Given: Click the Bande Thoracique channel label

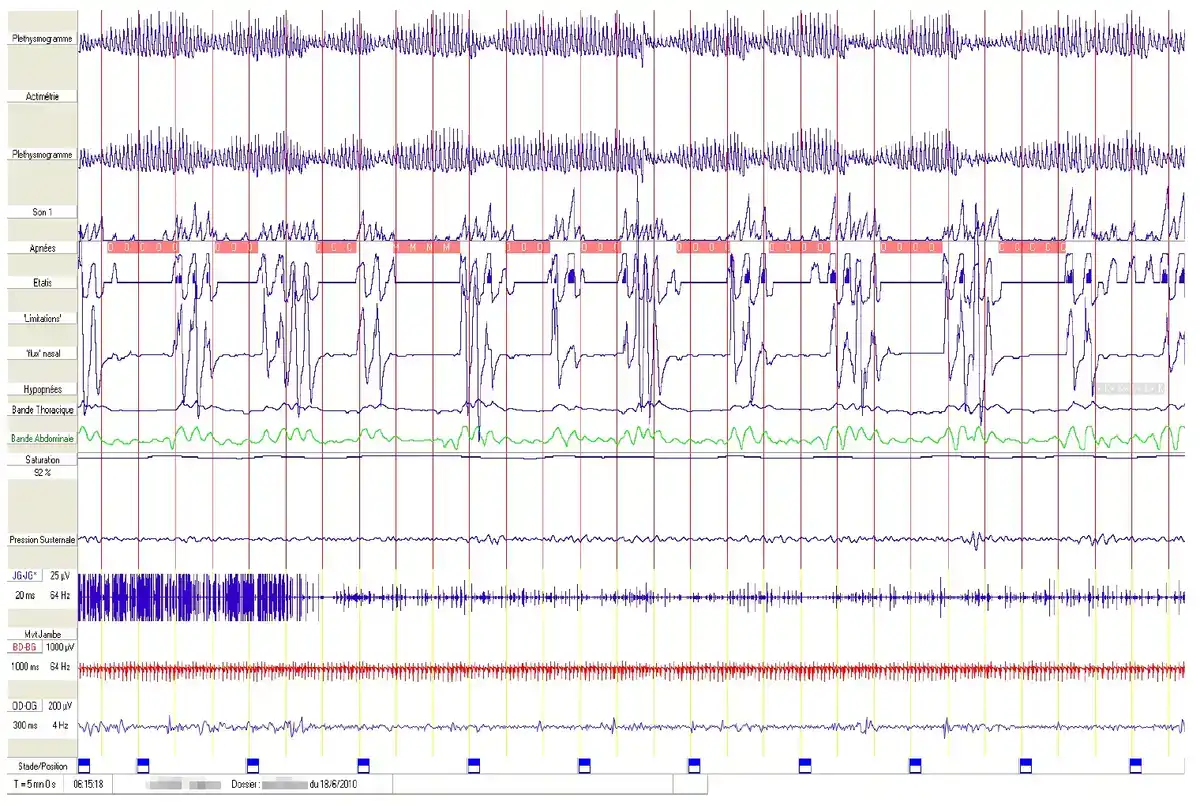Looking at the screenshot, I should point(41,410).
